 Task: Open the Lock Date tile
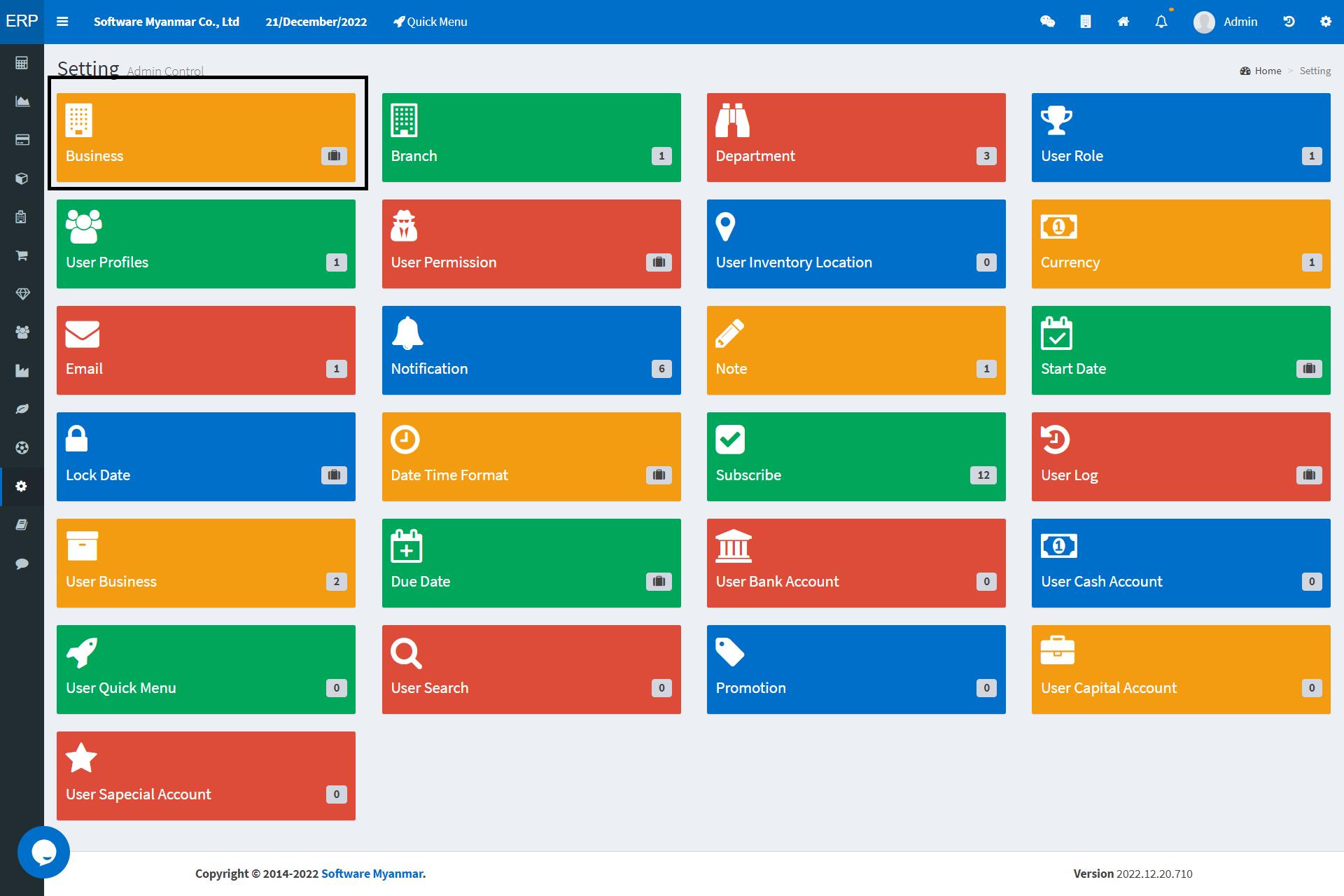click(x=206, y=456)
